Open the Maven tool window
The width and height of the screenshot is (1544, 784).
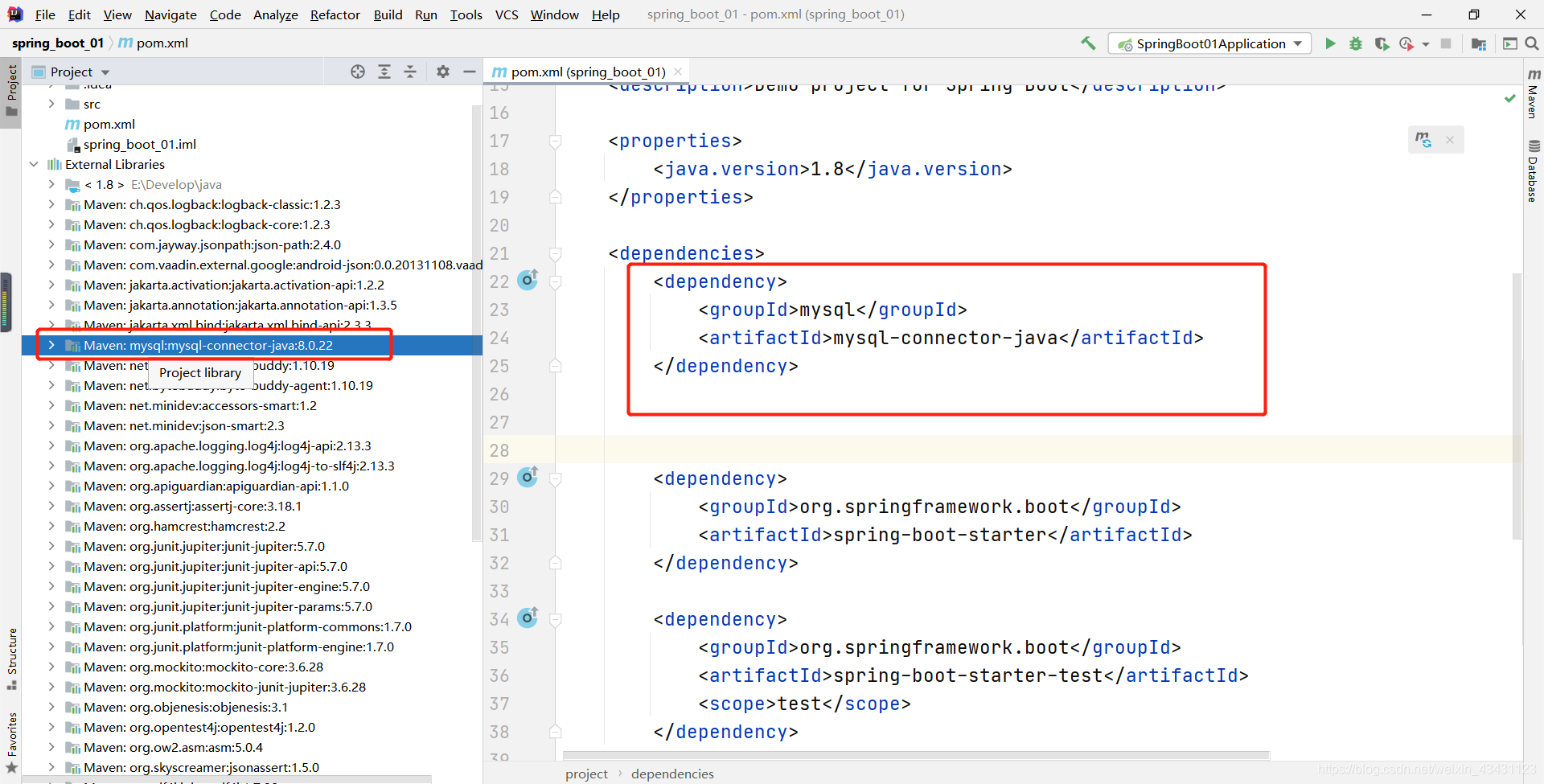click(1534, 94)
